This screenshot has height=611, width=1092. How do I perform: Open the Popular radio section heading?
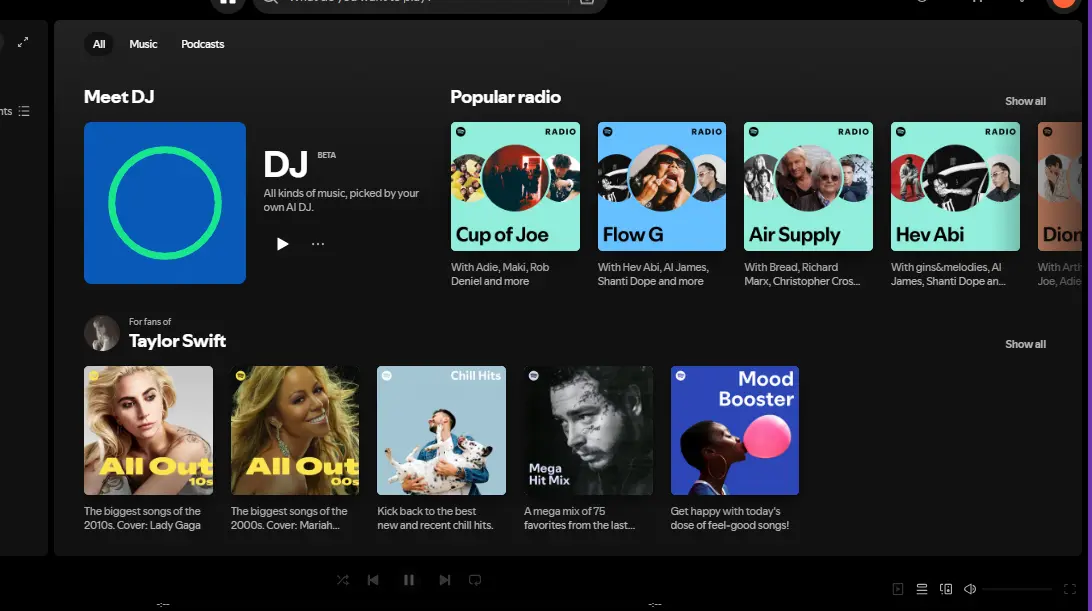coord(506,97)
